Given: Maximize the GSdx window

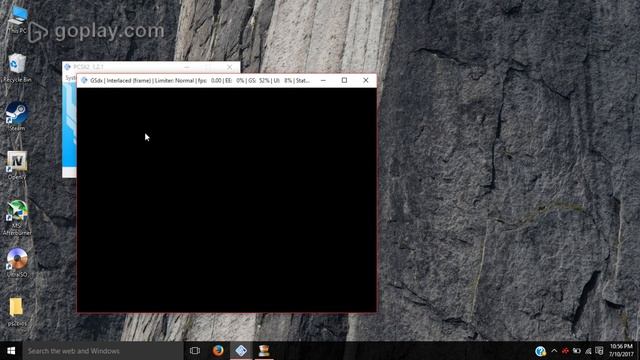Looking at the screenshot, I should 344,80.
